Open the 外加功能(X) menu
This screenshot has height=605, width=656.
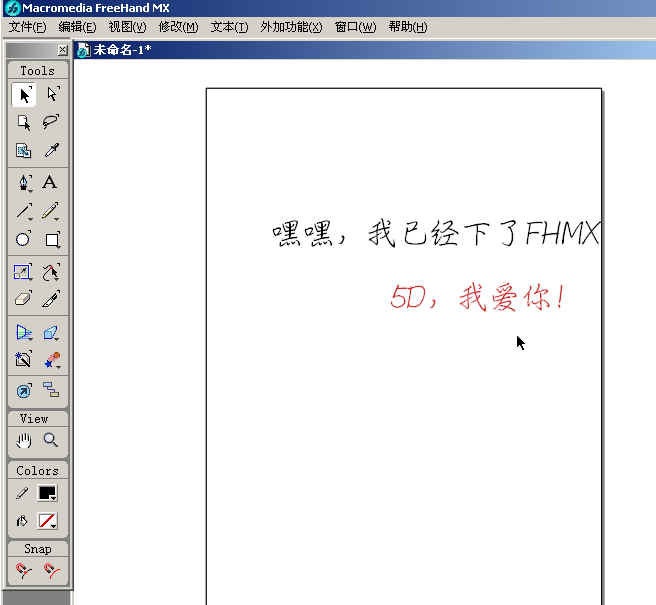[291, 27]
